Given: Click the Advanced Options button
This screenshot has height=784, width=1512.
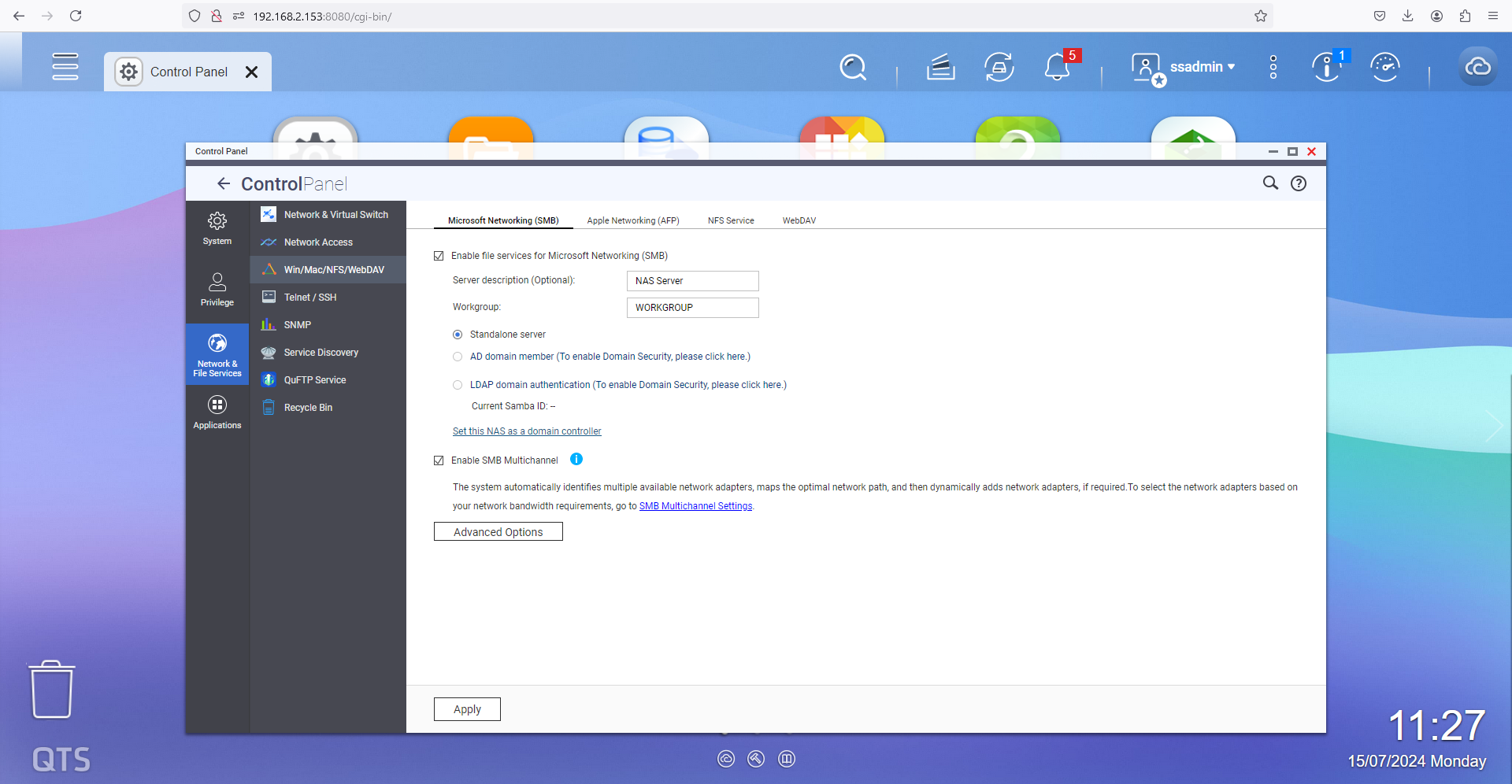Looking at the screenshot, I should coord(498,532).
